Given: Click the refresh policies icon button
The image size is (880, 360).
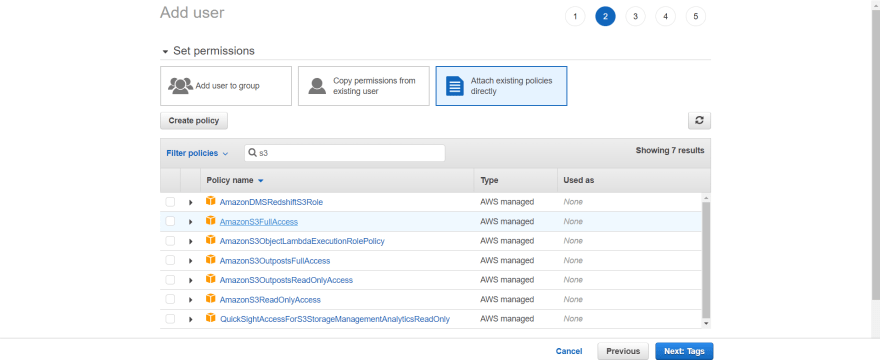Looking at the screenshot, I should click(699, 120).
